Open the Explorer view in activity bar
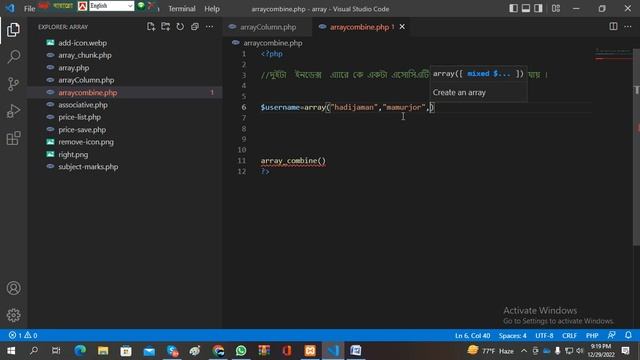640x360 pixels. [x=13, y=30]
